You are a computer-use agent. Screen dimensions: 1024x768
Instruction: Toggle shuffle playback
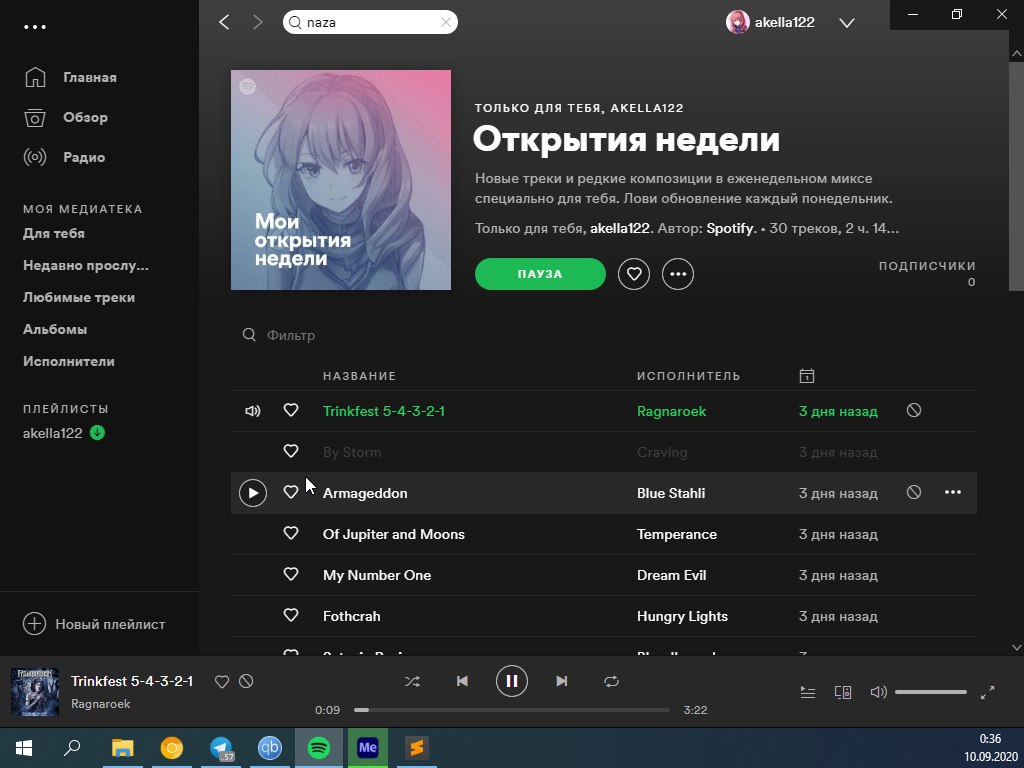pos(412,681)
